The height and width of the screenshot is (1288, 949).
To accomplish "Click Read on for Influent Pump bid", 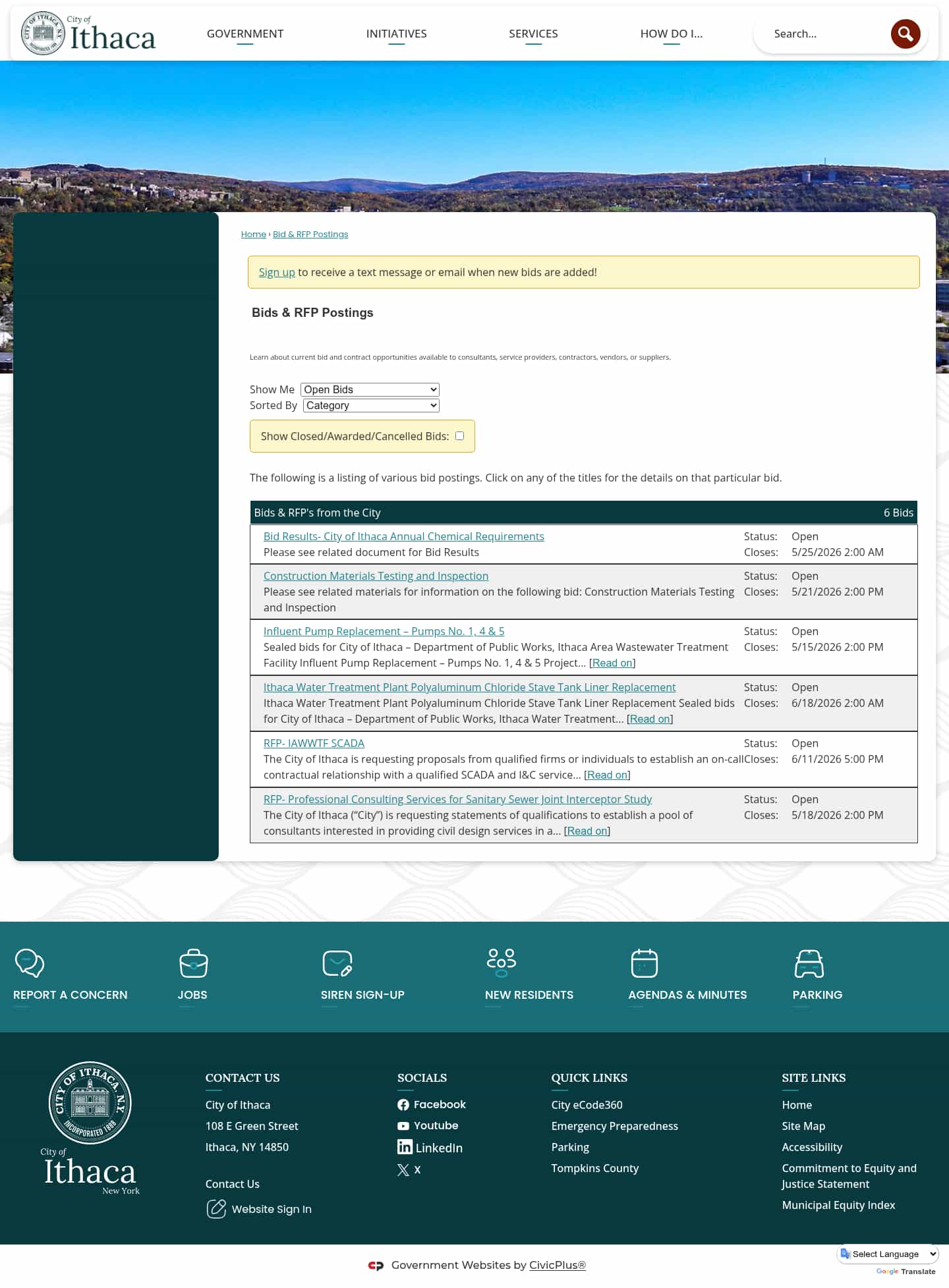I will (x=612, y=663).
